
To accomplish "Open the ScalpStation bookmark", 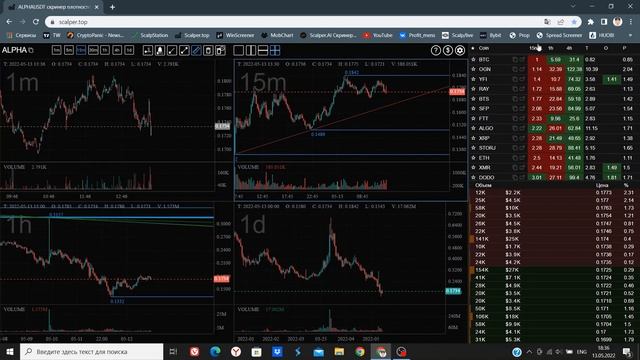I will tap(150, 36).
